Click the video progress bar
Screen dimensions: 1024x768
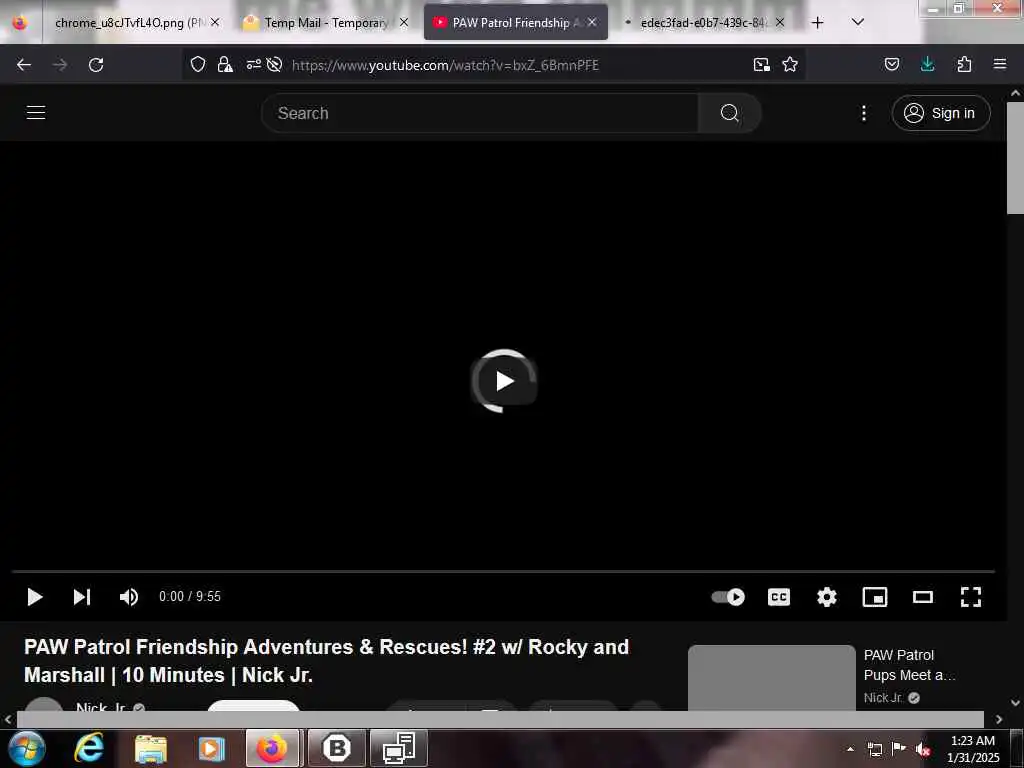[x=503, y=571]
